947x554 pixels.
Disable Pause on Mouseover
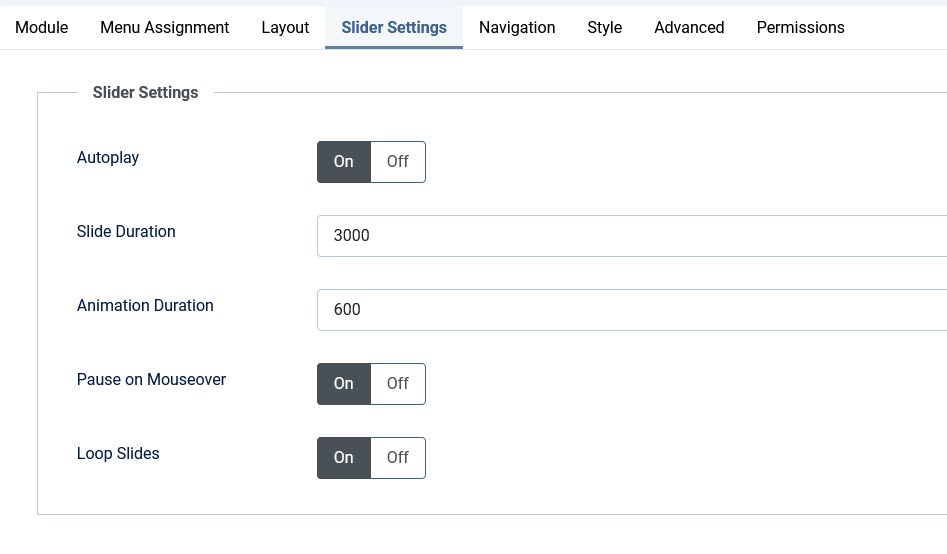pyautogui.click(x=398, y=384)
